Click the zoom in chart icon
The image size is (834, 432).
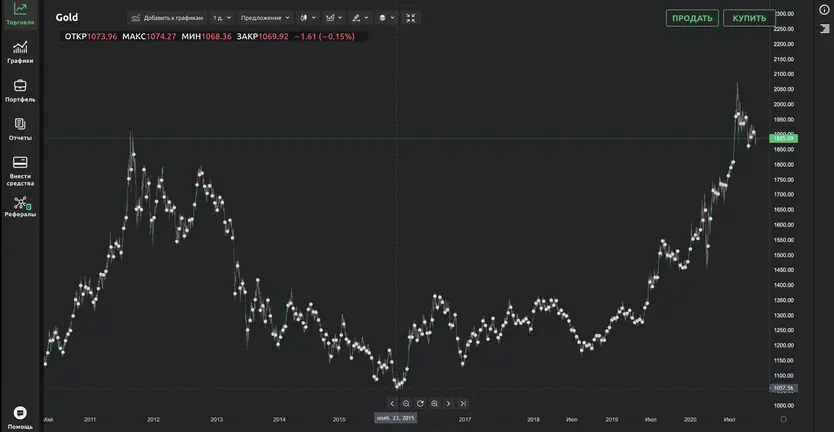[x=434, y=403]
